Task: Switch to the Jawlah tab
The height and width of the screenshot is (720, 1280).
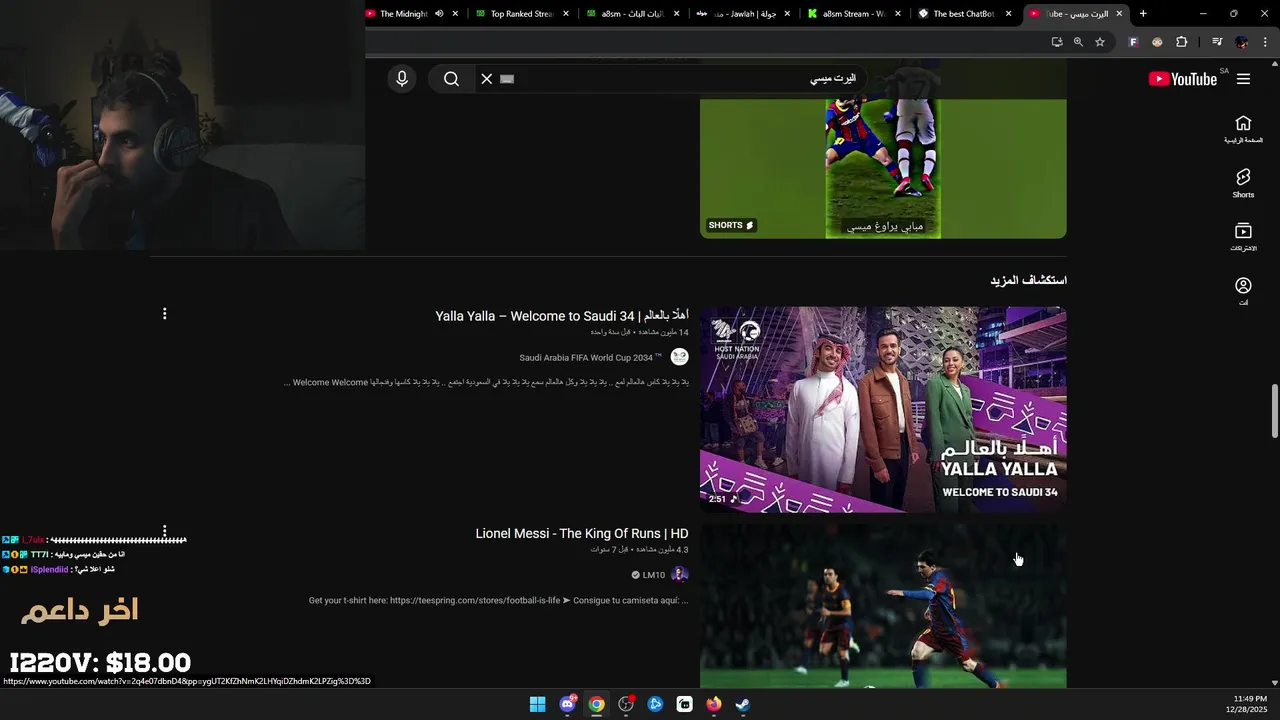Action: [742, 14]
